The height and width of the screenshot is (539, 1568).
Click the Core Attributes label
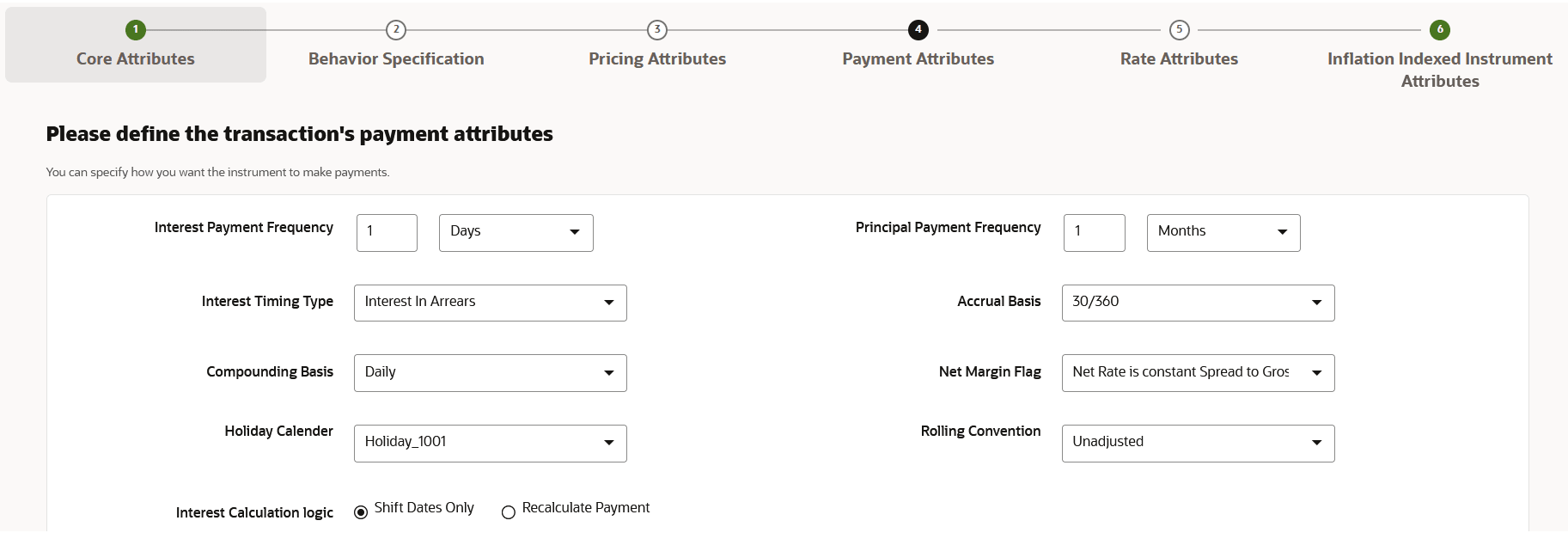[x=135, y=58]
